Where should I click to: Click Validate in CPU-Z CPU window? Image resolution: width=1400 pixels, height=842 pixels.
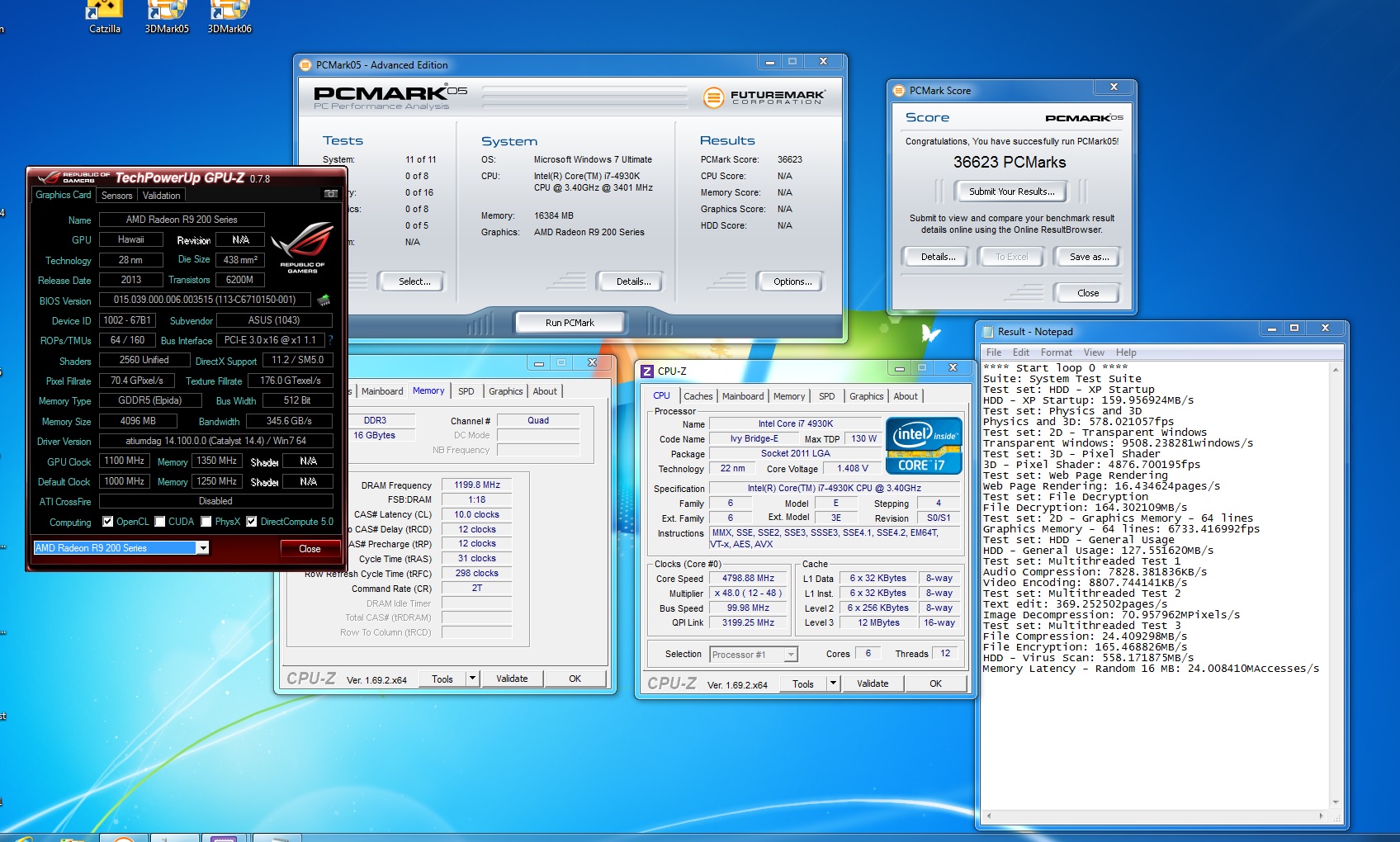(x=873, y=684)
